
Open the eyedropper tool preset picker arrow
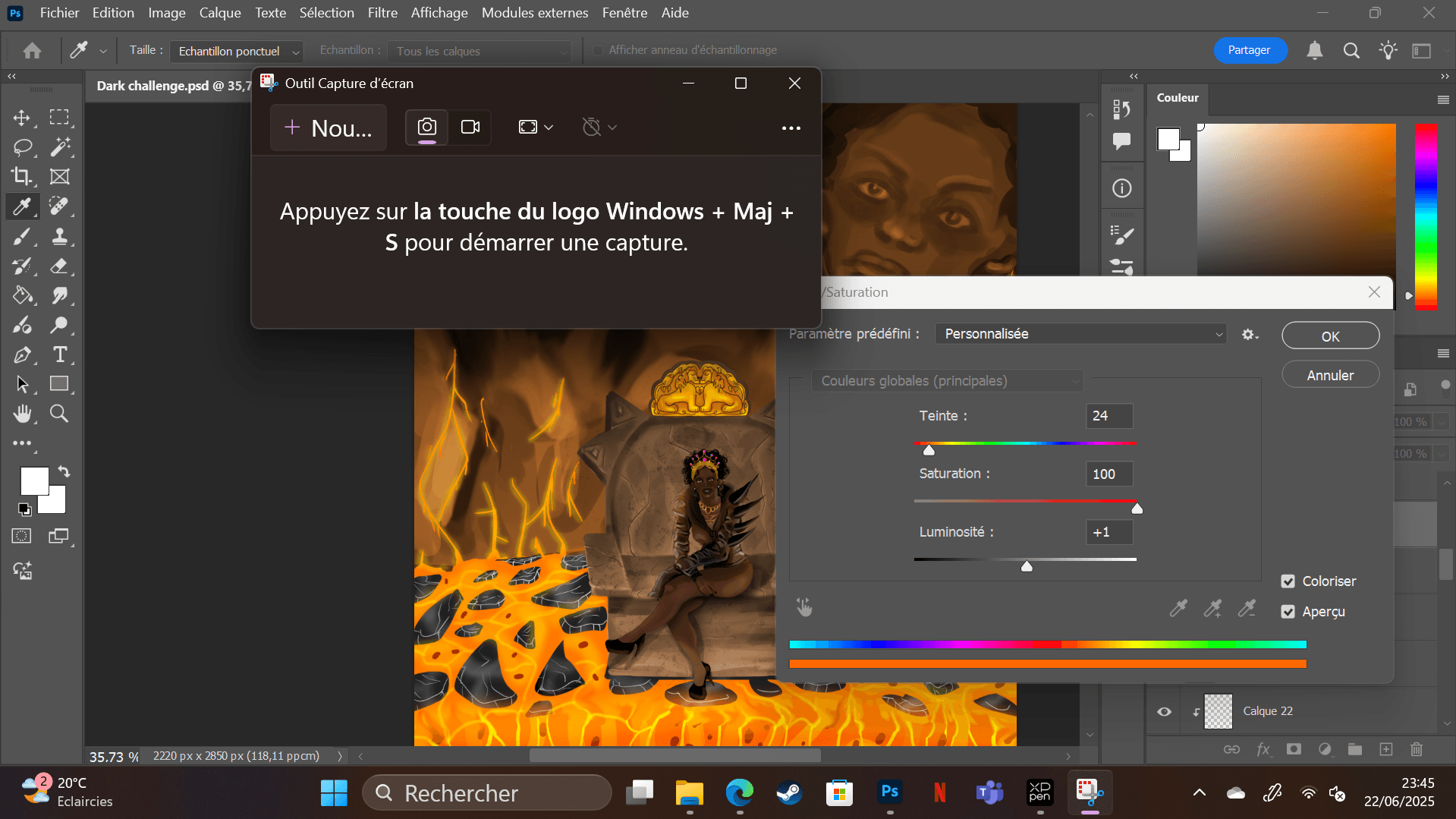pyautogui.click(x=103, y=51)
